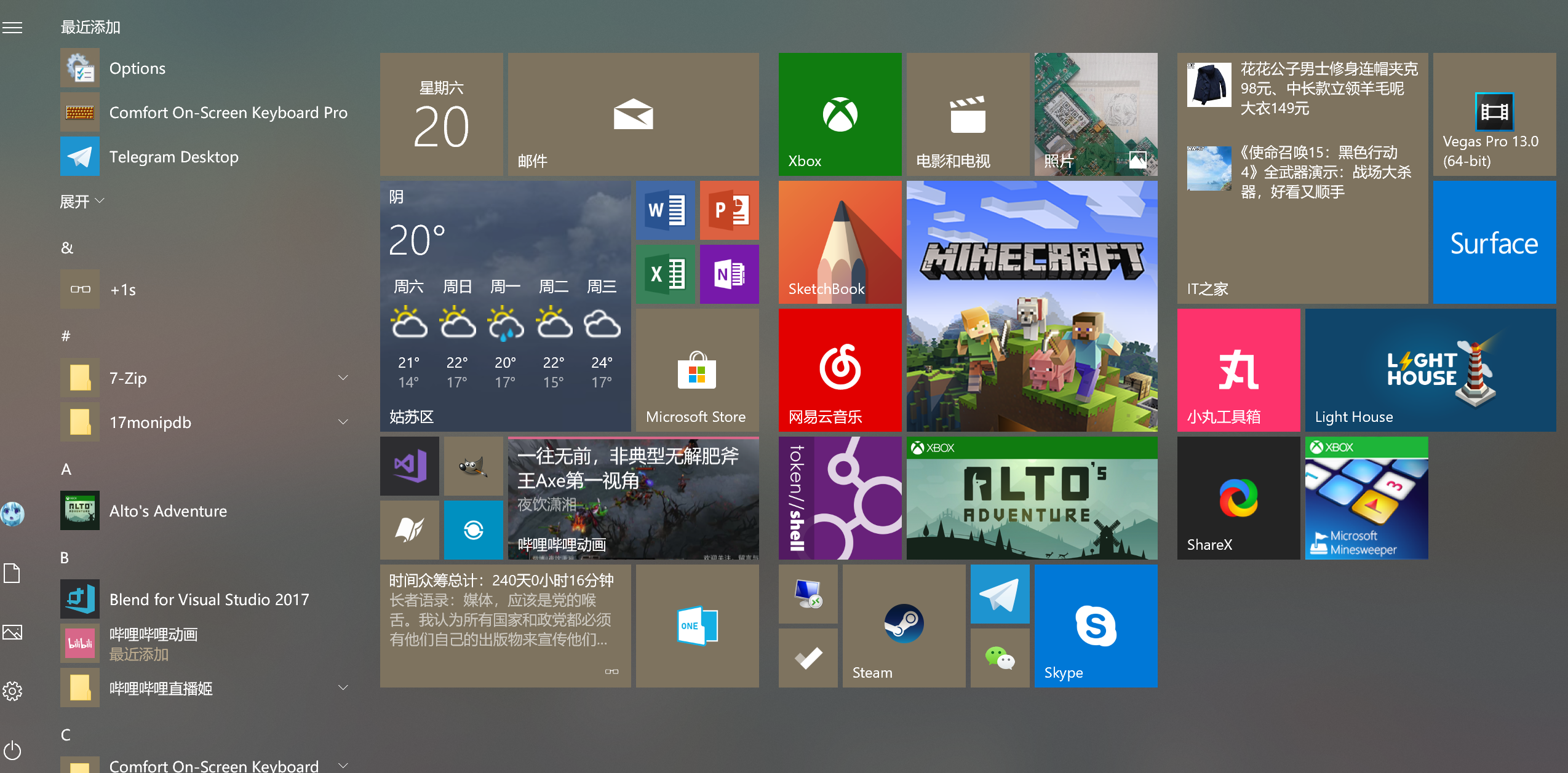Click the # letter group header
This screenshot has height=773, width=1568.
click(x=66, y=336)
